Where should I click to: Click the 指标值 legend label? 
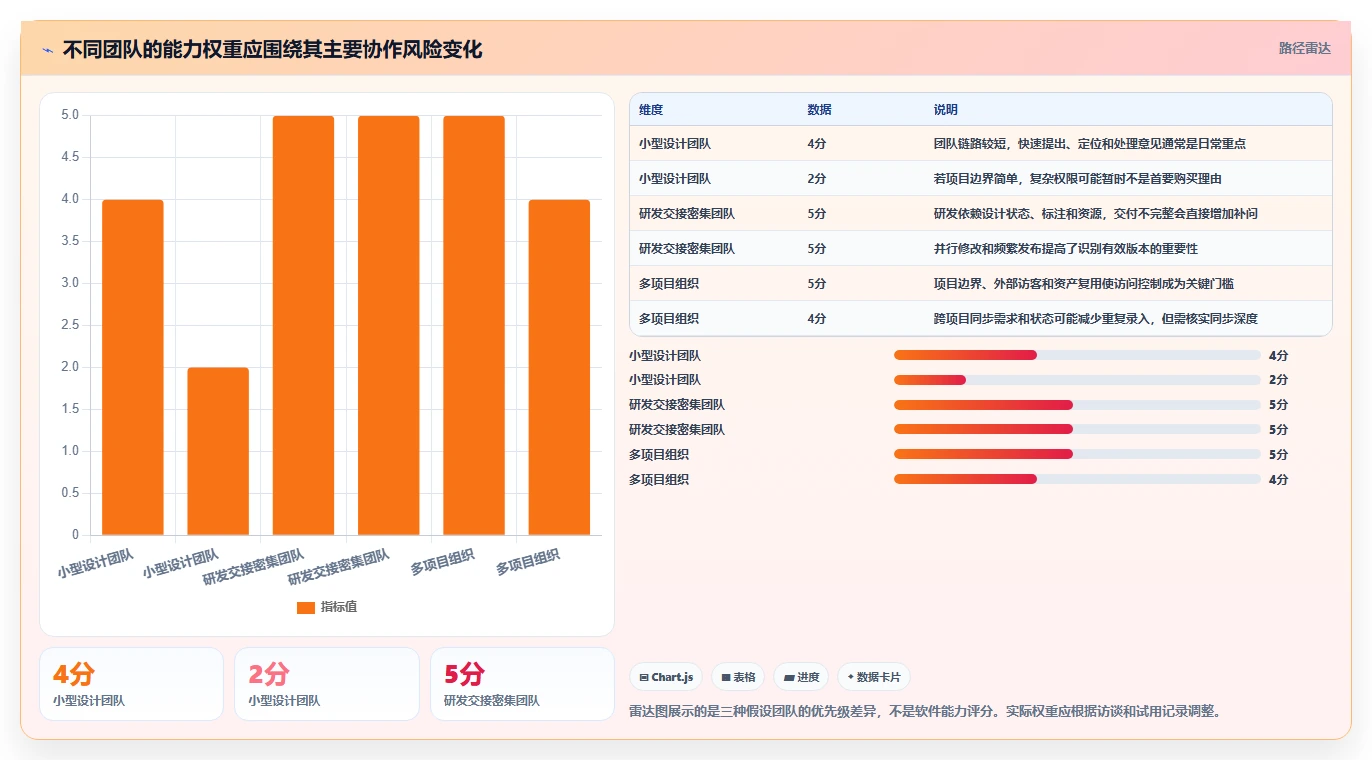(x=339, y=607)
